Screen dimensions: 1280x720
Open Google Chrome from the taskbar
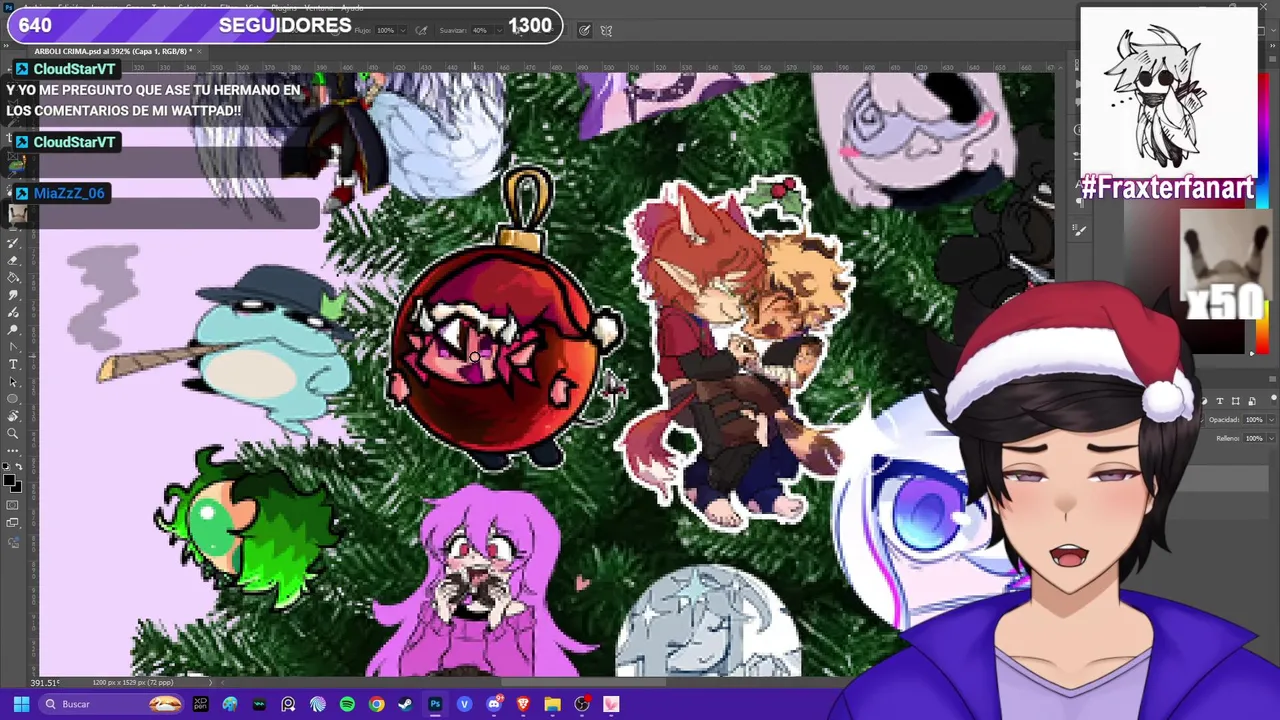point(376,704)
